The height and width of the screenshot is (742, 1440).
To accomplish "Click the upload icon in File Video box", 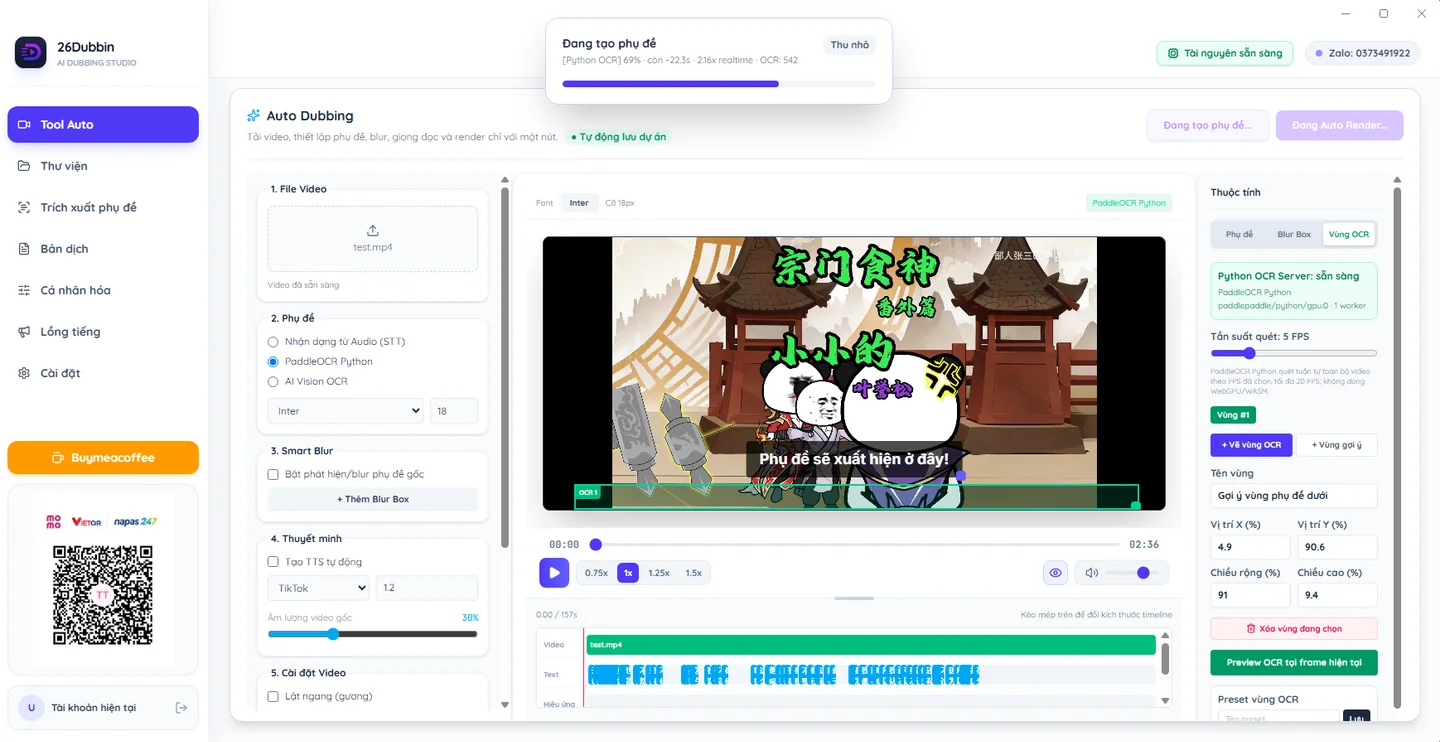I will tap(373, 230).
